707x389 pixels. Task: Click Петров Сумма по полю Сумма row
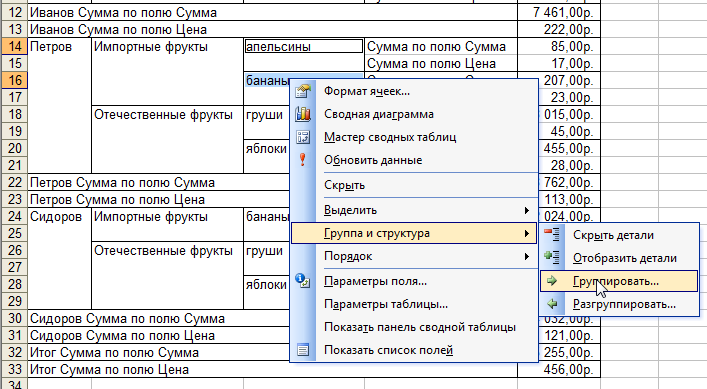pos(159,182)
